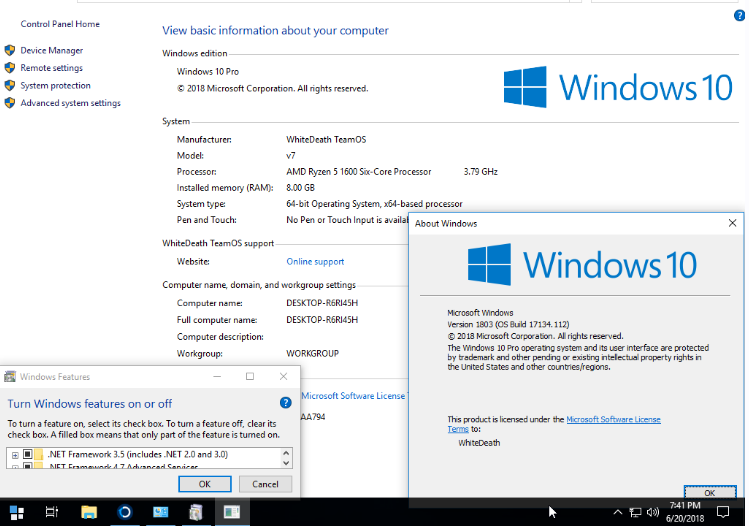Select the active Windows Features taskbar icon
749x526 pixels.
[232, 512]
